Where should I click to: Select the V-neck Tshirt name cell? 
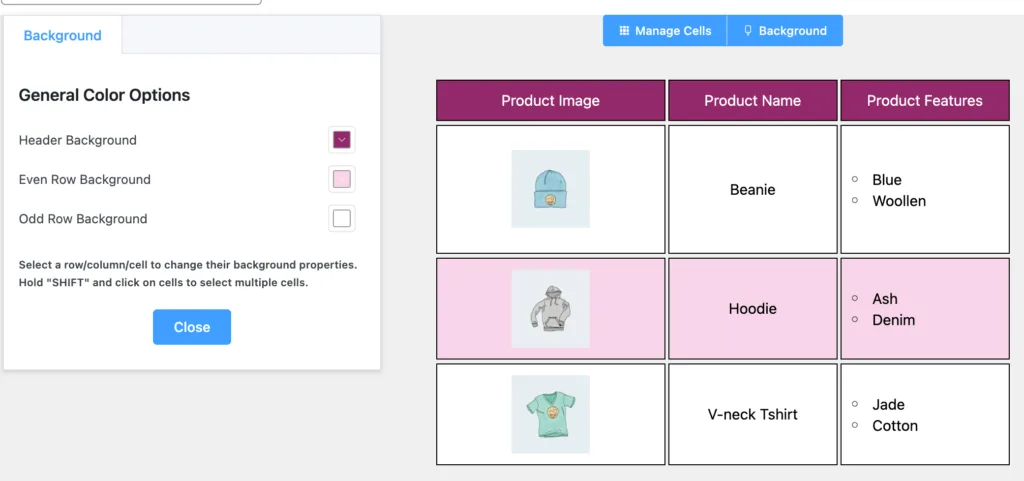pos(752,414)
